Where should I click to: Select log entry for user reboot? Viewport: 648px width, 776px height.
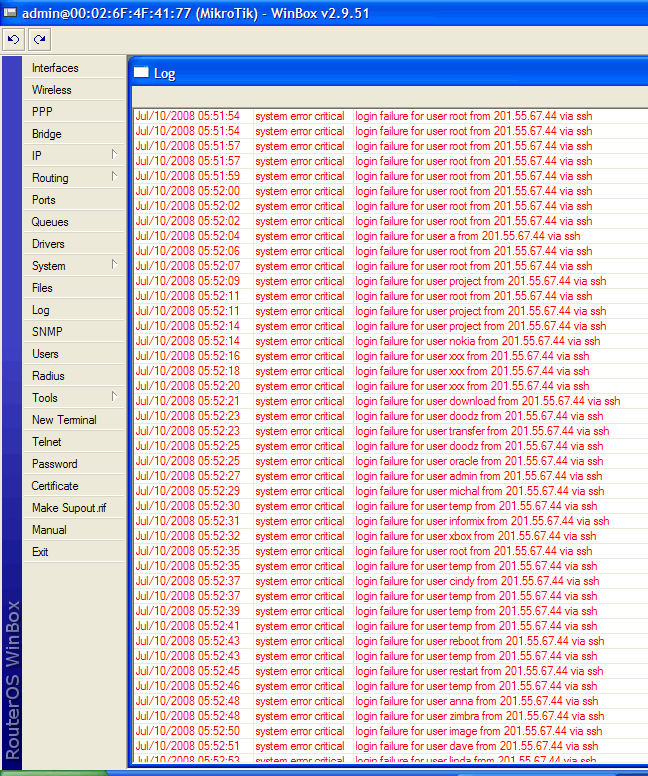pyautogui.click(x=391, y=641)
